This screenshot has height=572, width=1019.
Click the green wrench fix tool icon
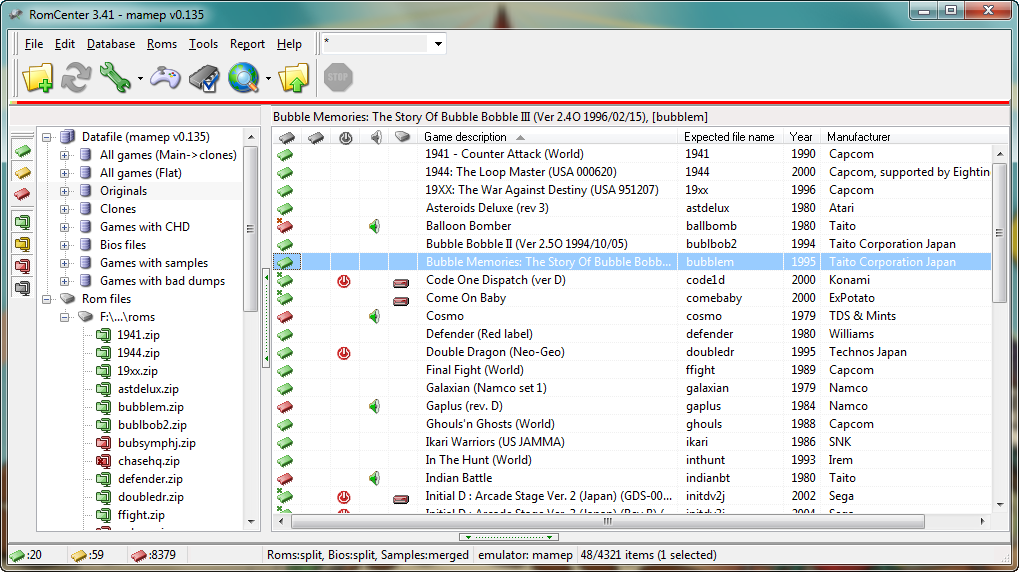click(115, 77)
